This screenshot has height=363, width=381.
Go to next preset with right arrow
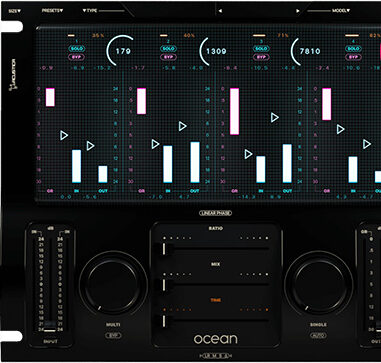pyautogui.click(x=298, y=11)
